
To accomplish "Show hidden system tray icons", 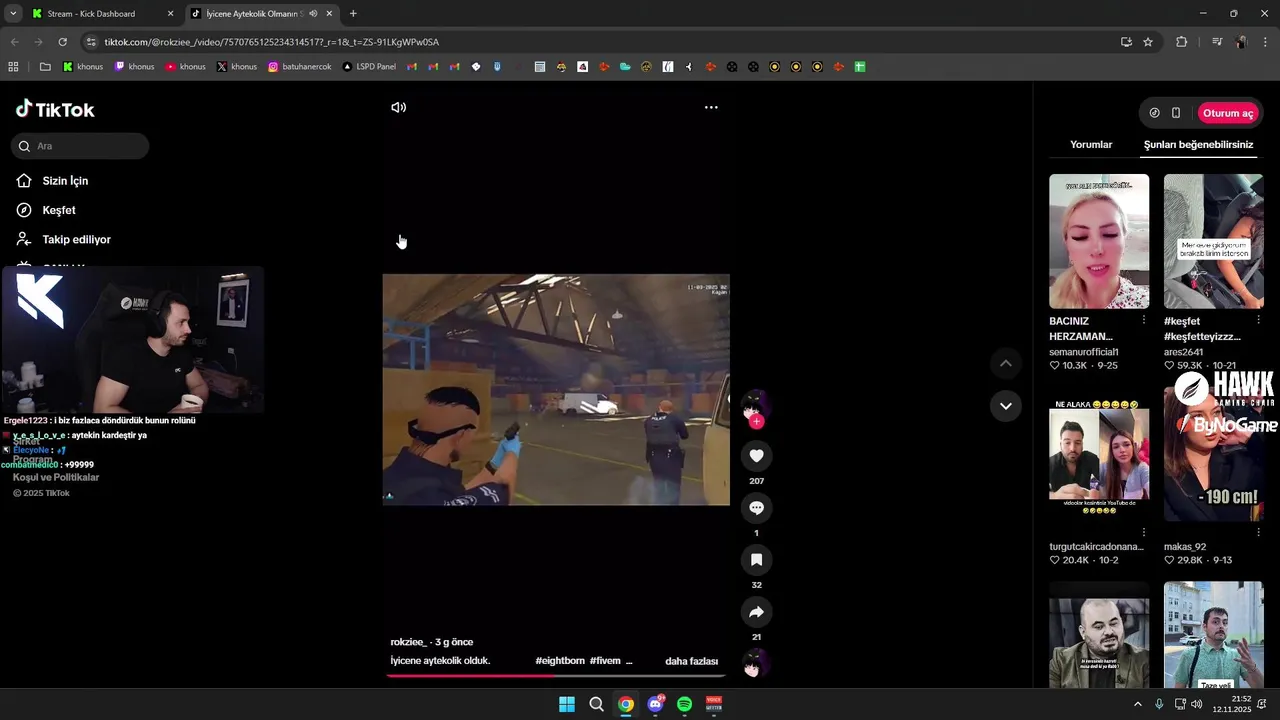I will pos(1137,704).
